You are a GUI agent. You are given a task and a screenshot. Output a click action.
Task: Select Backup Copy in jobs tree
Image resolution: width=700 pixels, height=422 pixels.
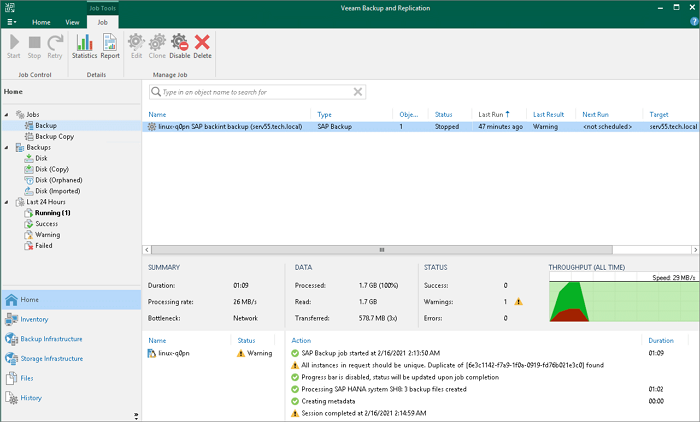click(x=54, y=136)
